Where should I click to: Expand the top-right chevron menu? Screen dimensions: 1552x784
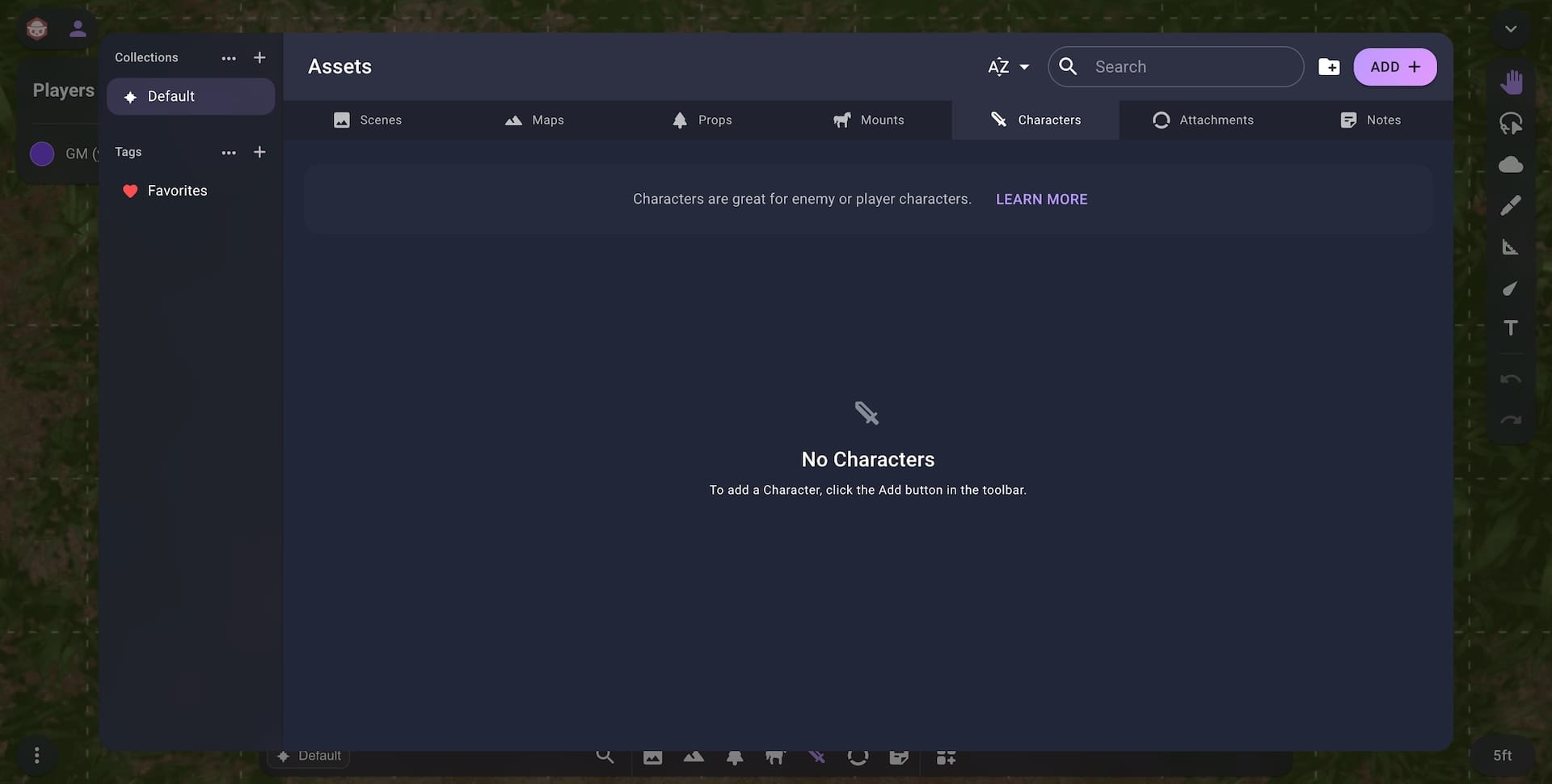tap(1511, 29)
